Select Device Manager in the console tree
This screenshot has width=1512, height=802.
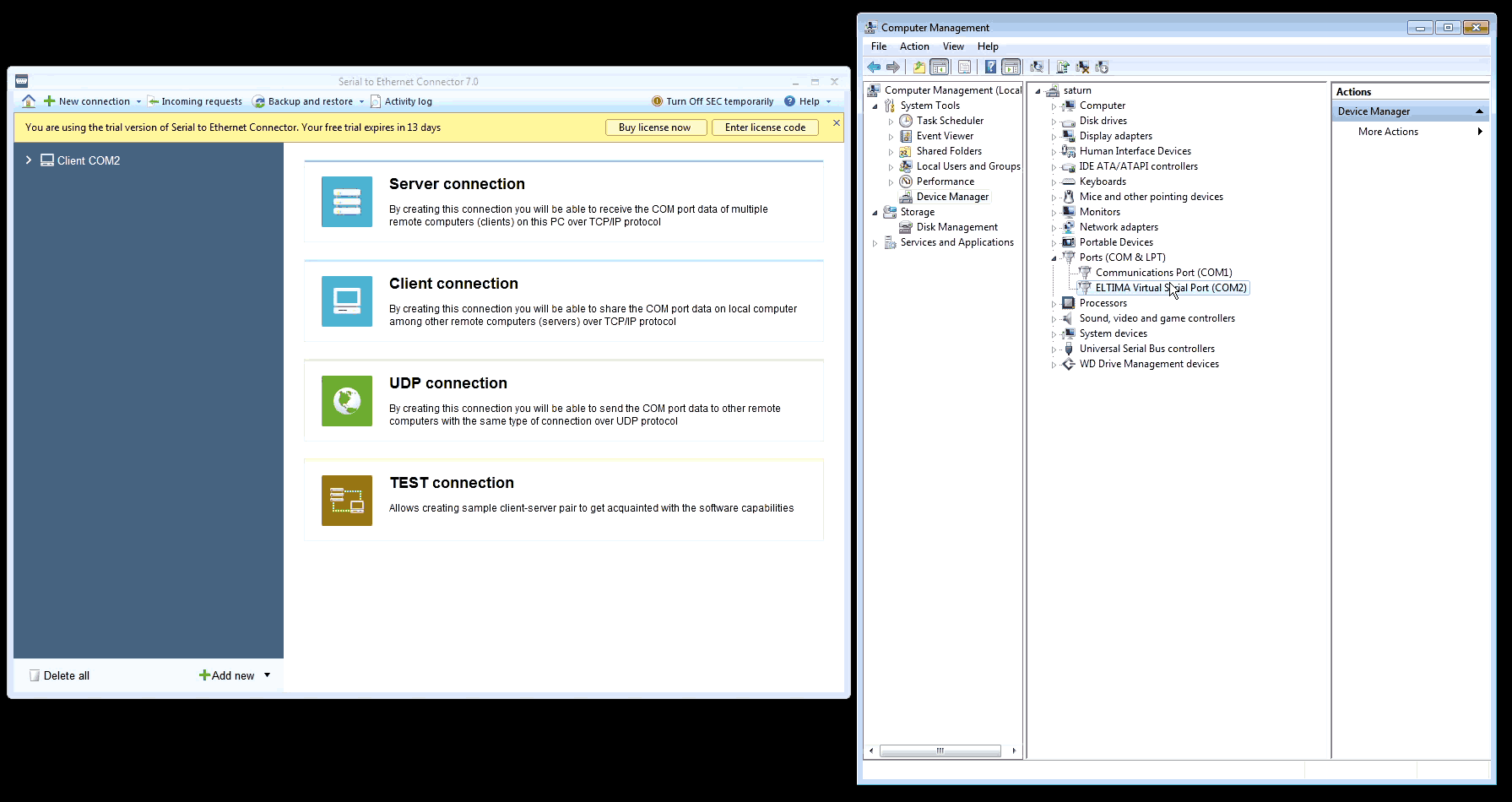pyautogui.click(x=952, y=197)
